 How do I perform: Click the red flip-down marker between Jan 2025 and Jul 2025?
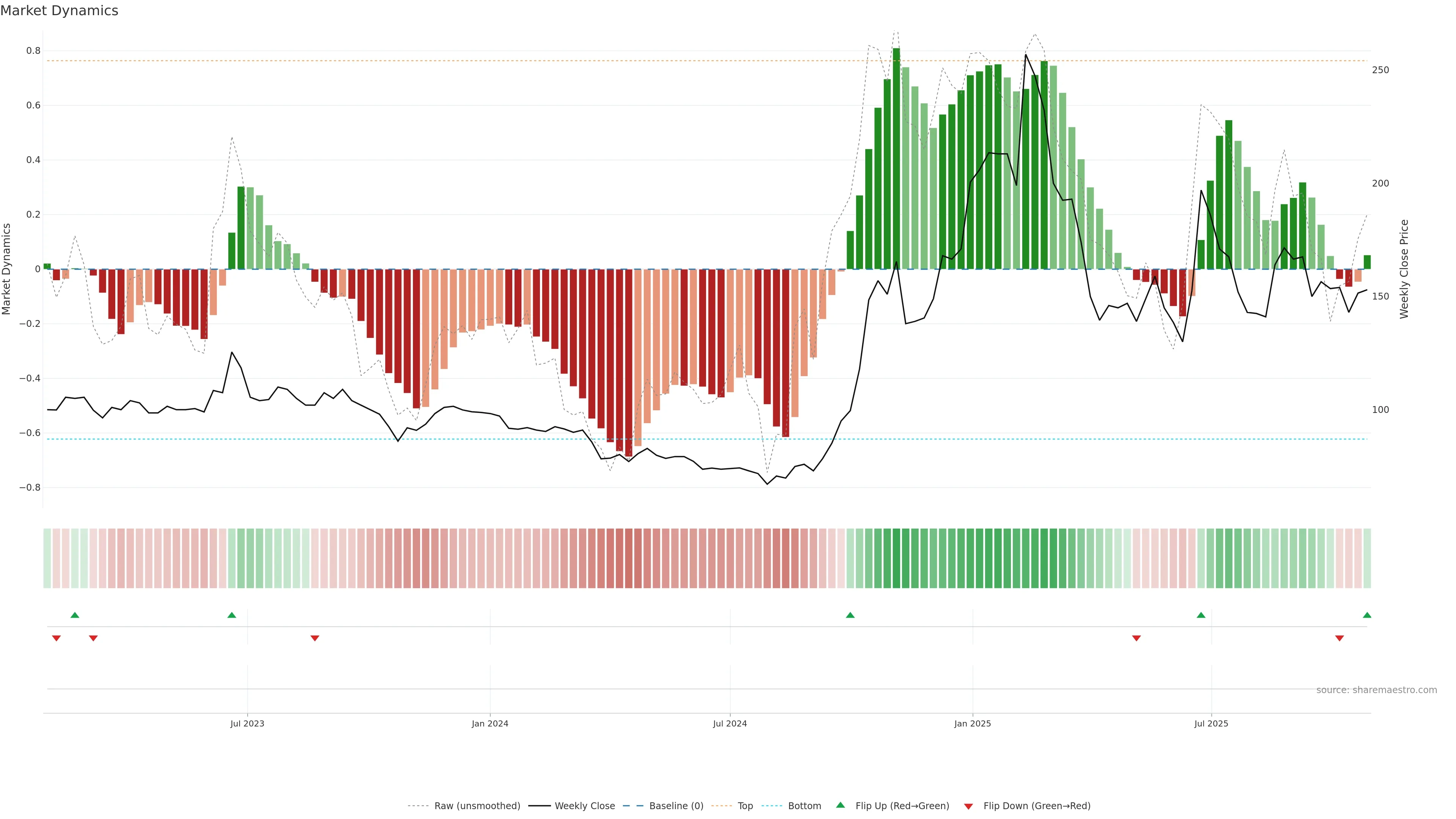1137,638
